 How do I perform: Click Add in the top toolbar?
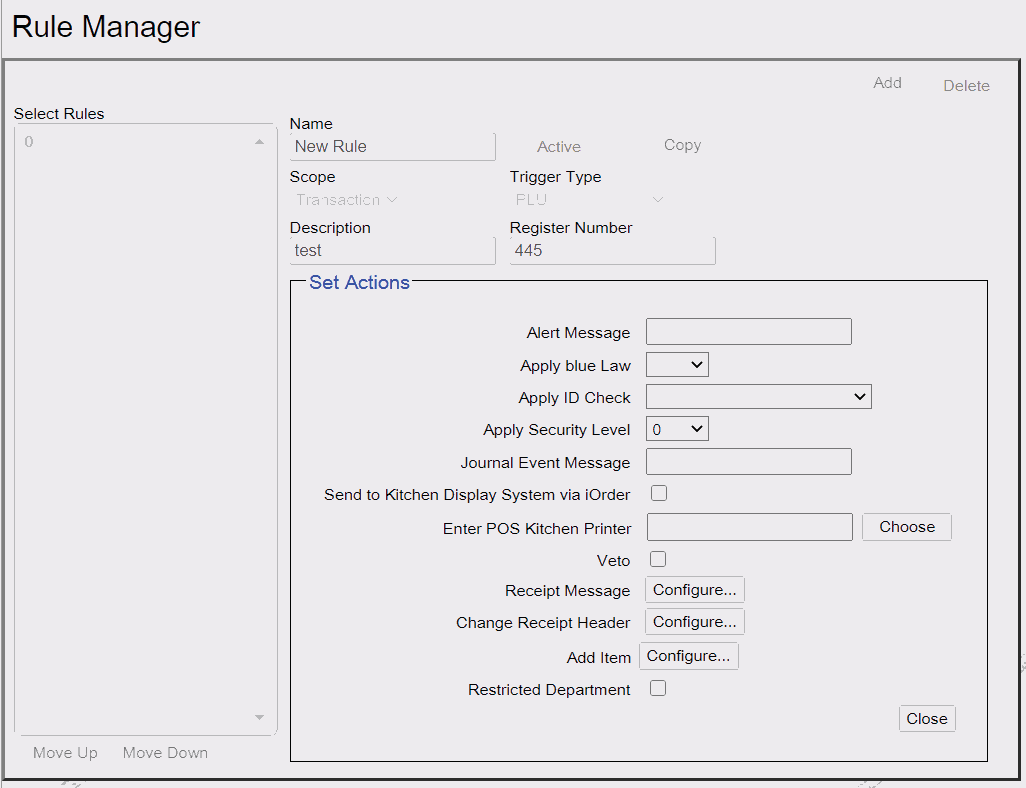coord(887,83)
